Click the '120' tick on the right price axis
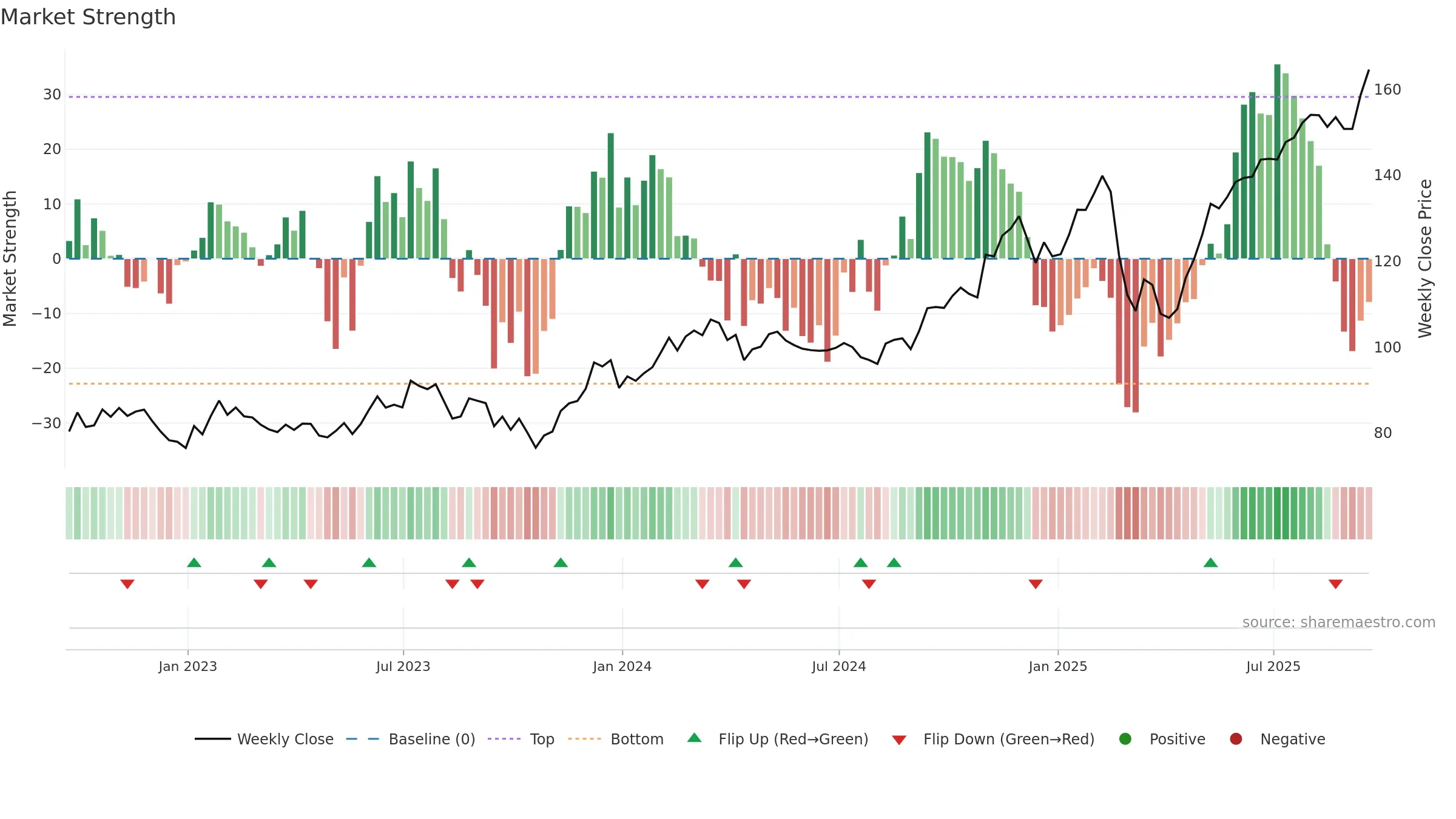The width and height of the screenshot is (1456, 819). click(x=1387, y=261)
